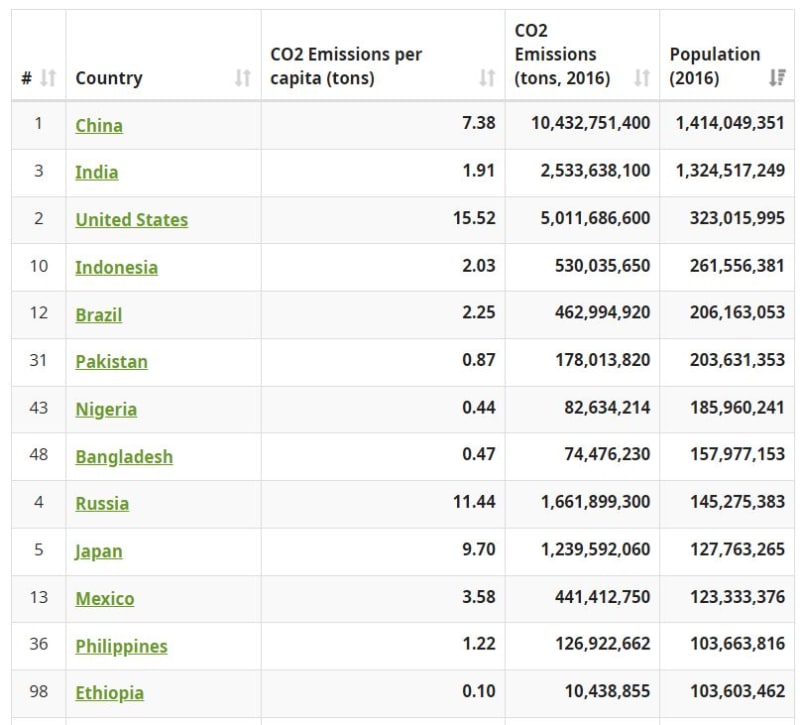Select Nigeria's per capita value 0.44
Screen dimensions: 800x725
point(479,408)
